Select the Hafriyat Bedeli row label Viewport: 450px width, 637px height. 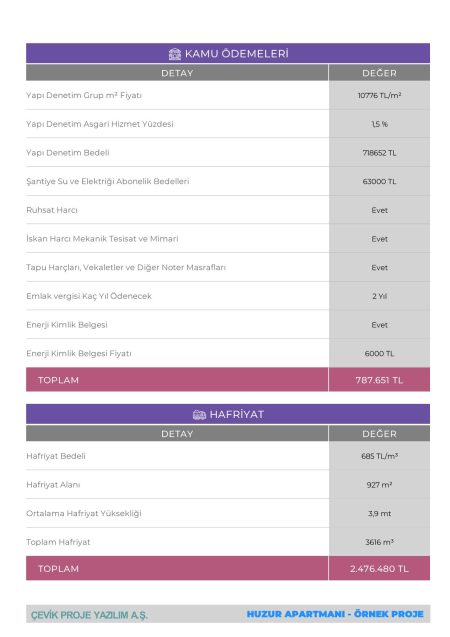tap(56, 456)
